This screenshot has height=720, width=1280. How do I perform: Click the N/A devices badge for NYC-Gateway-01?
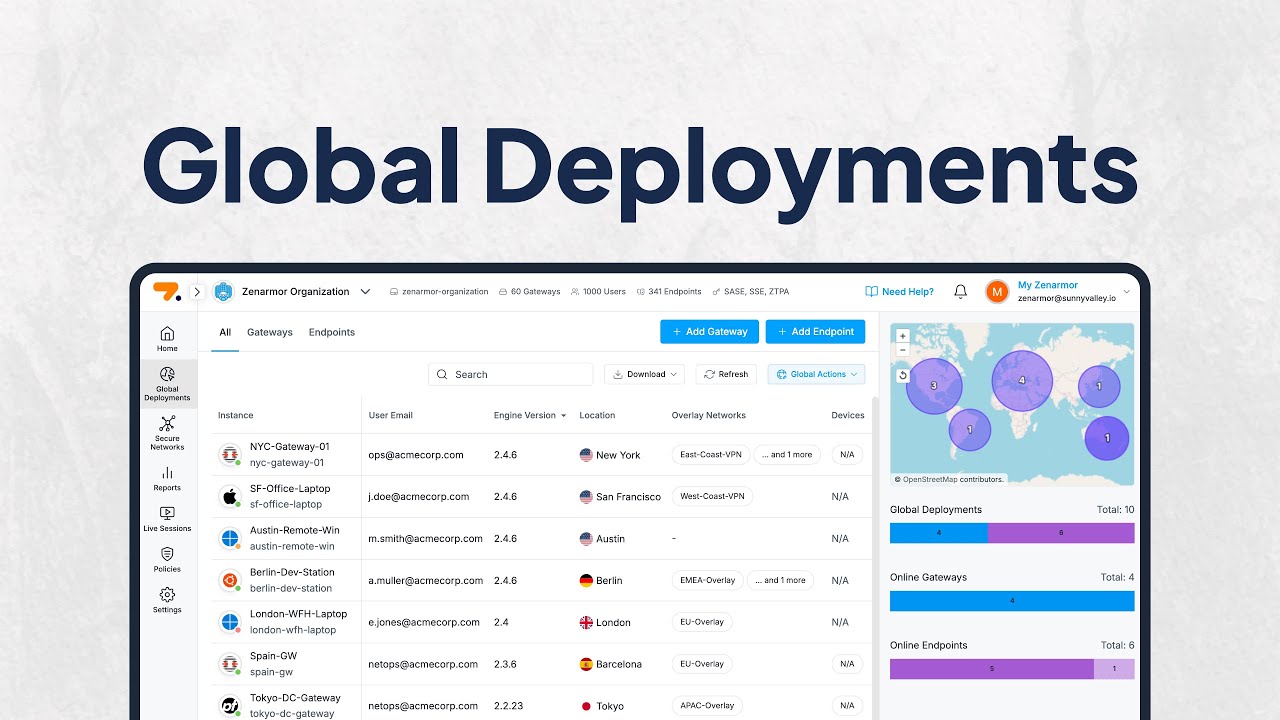[x=847, y=454]
